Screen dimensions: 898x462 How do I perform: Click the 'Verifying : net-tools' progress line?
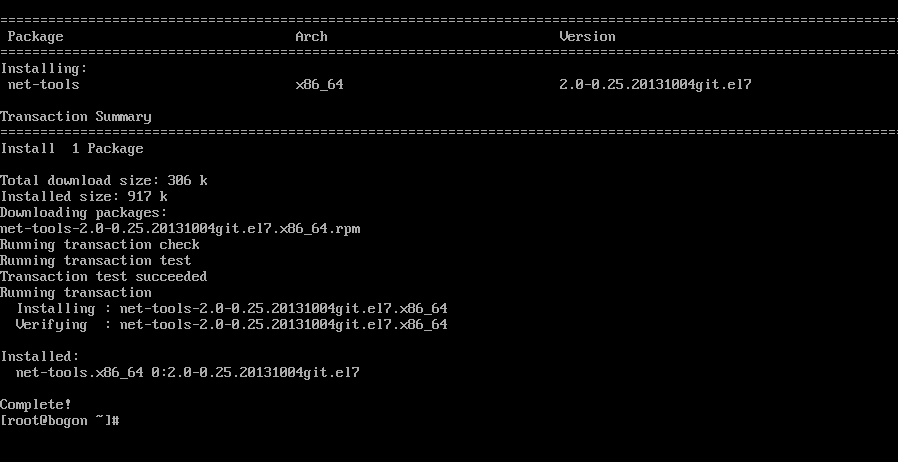(231, 325)
